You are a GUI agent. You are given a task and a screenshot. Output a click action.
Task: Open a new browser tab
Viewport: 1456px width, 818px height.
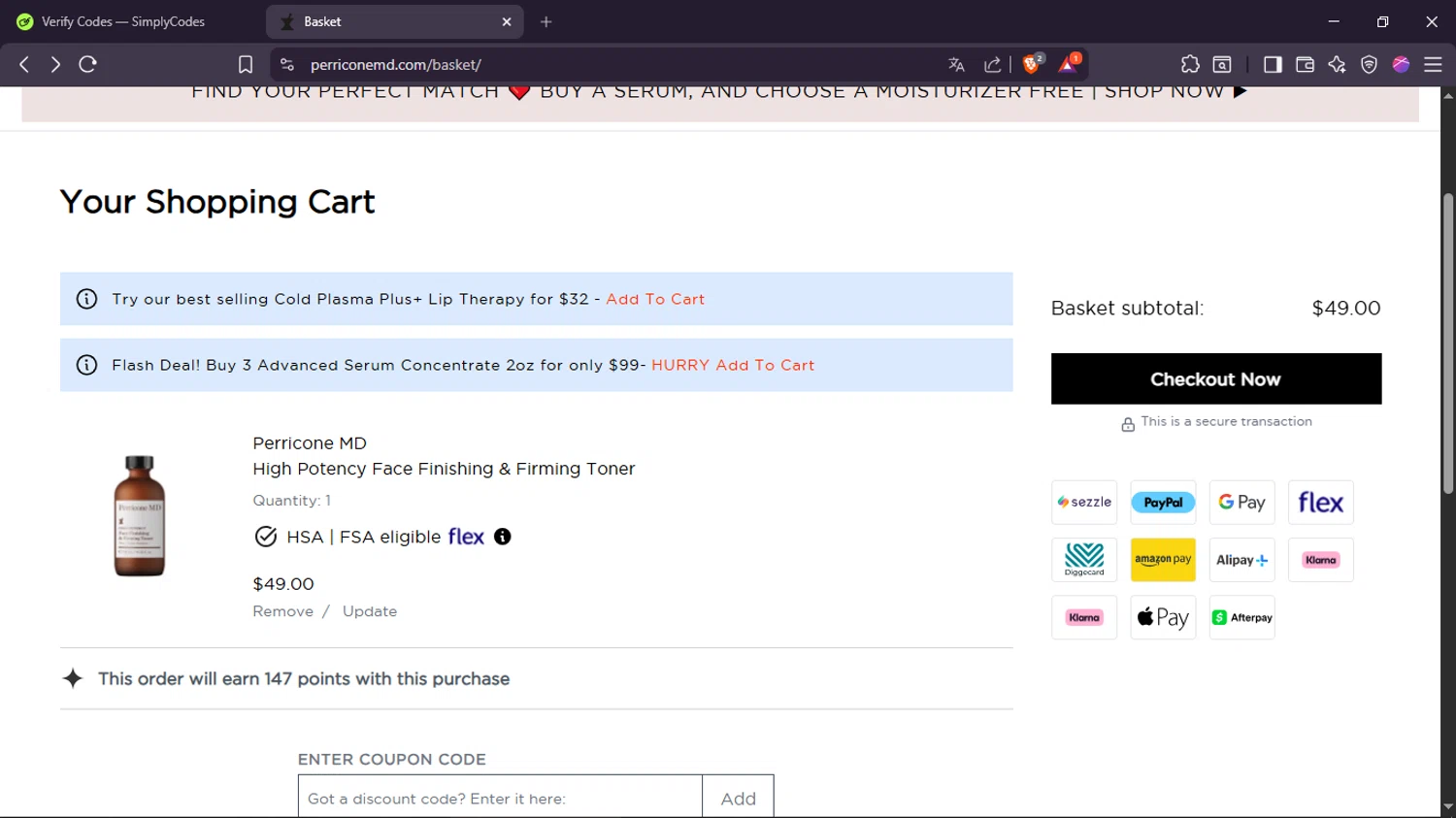tap(546, 21)
